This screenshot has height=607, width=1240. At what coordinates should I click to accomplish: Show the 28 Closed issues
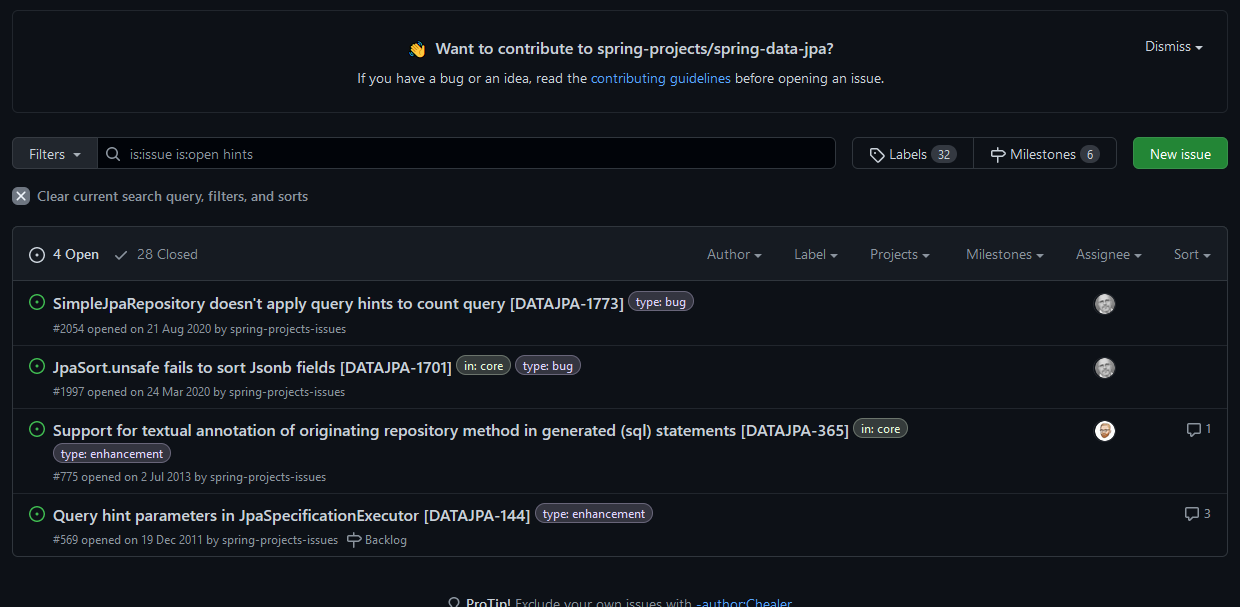[x=156, y=255]
